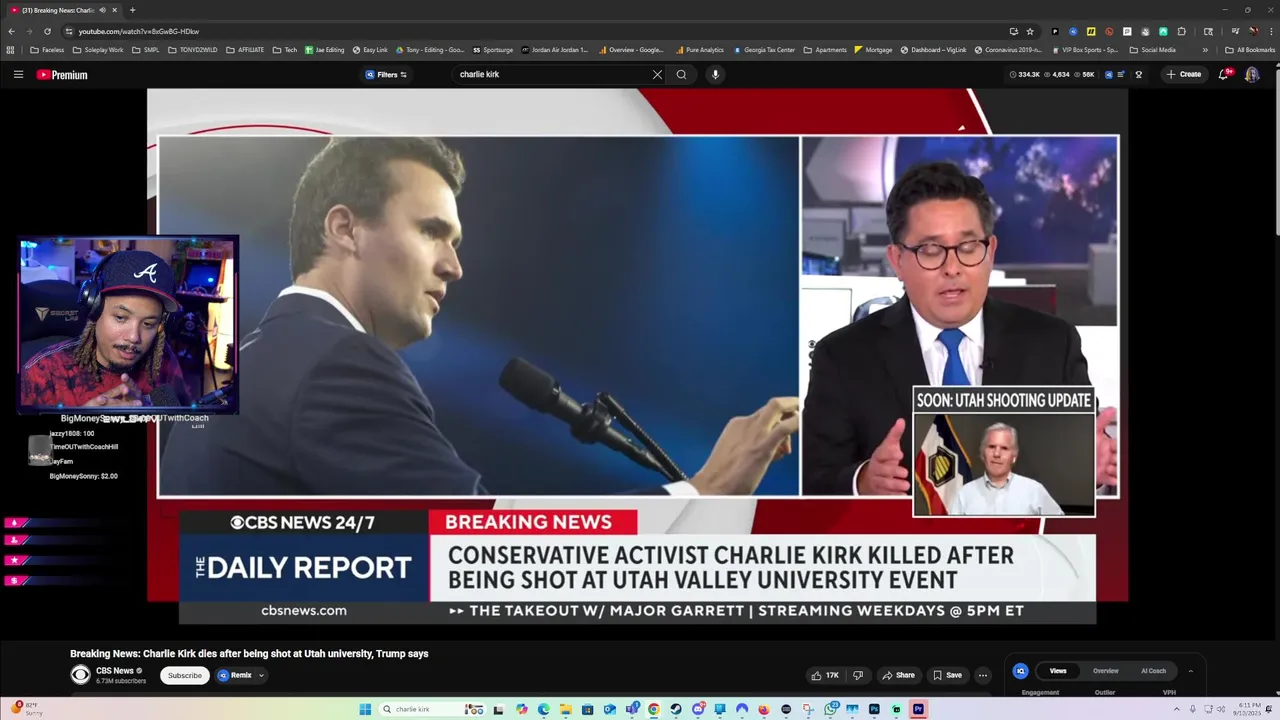Clear the search text with the X
Screen dimensions: 1280x720
(657, 74)
